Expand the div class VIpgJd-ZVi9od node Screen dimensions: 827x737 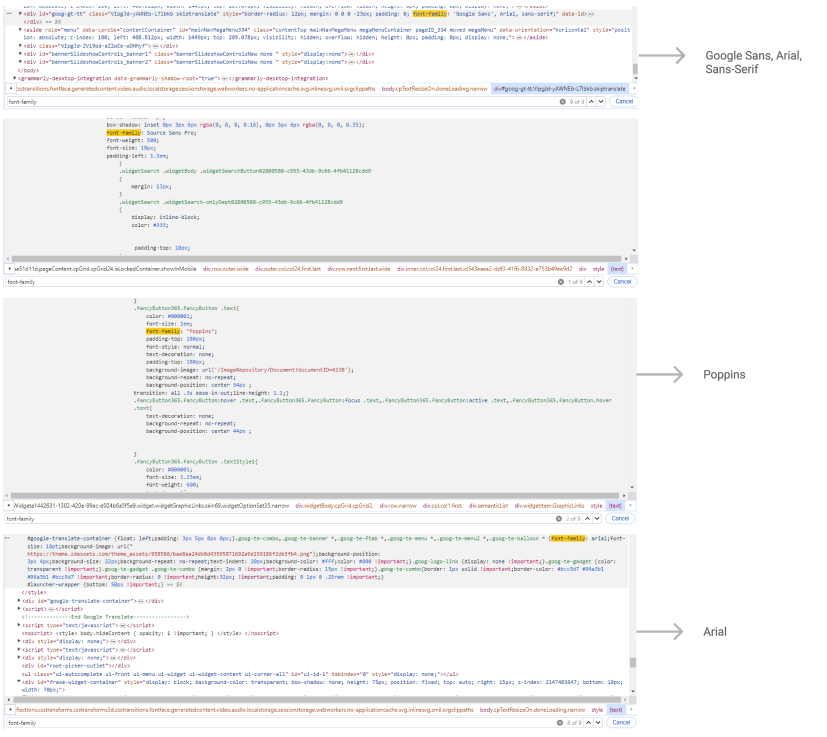tap(21, 46)
